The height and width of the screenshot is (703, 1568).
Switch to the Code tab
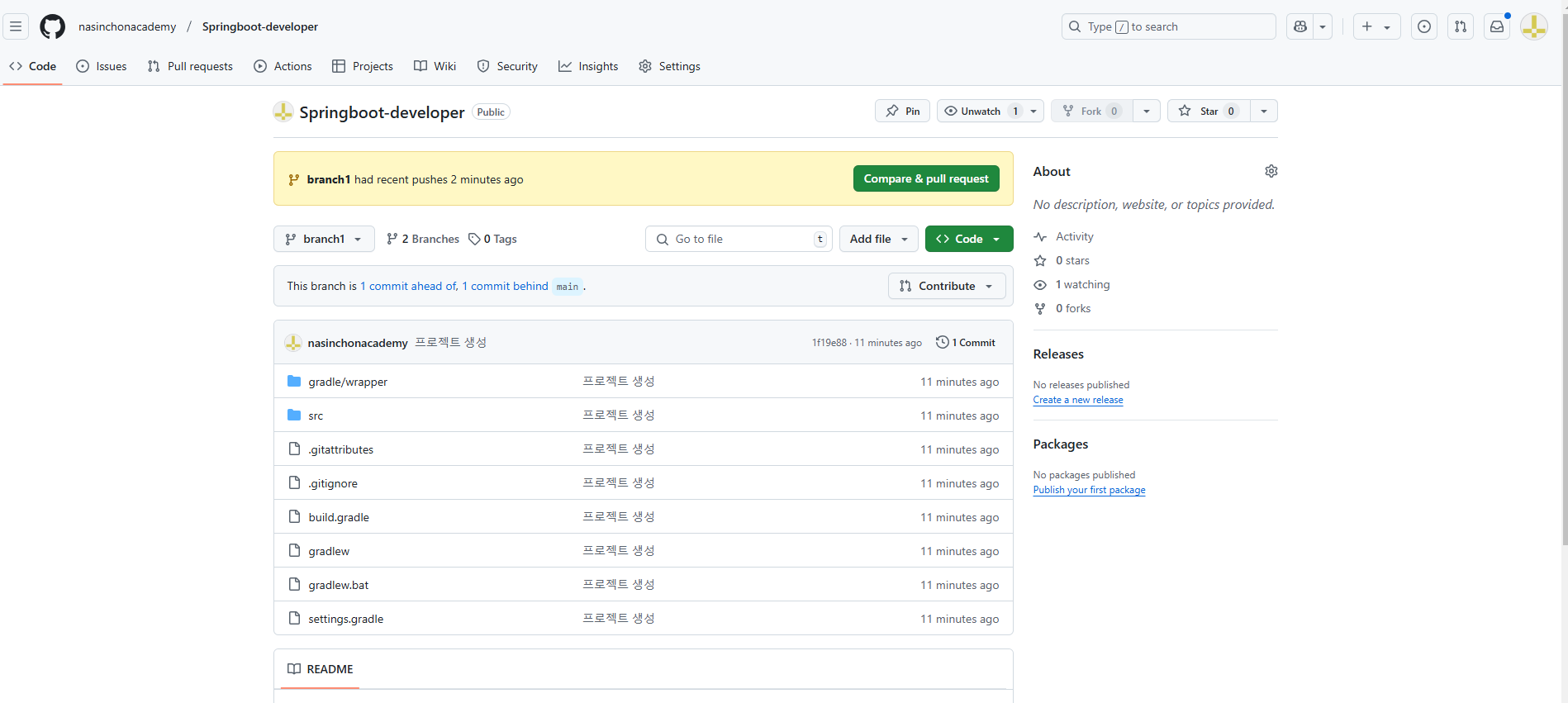[33, 66]
